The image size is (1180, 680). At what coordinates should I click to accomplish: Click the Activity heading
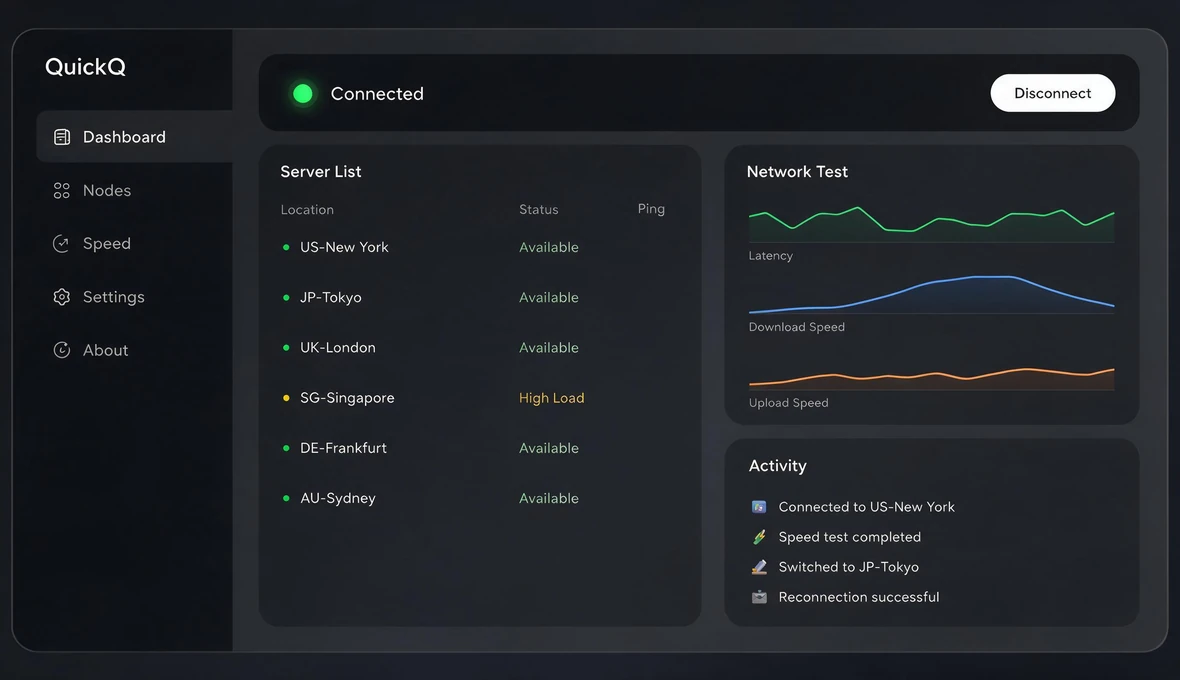click(x=777, y=466)
